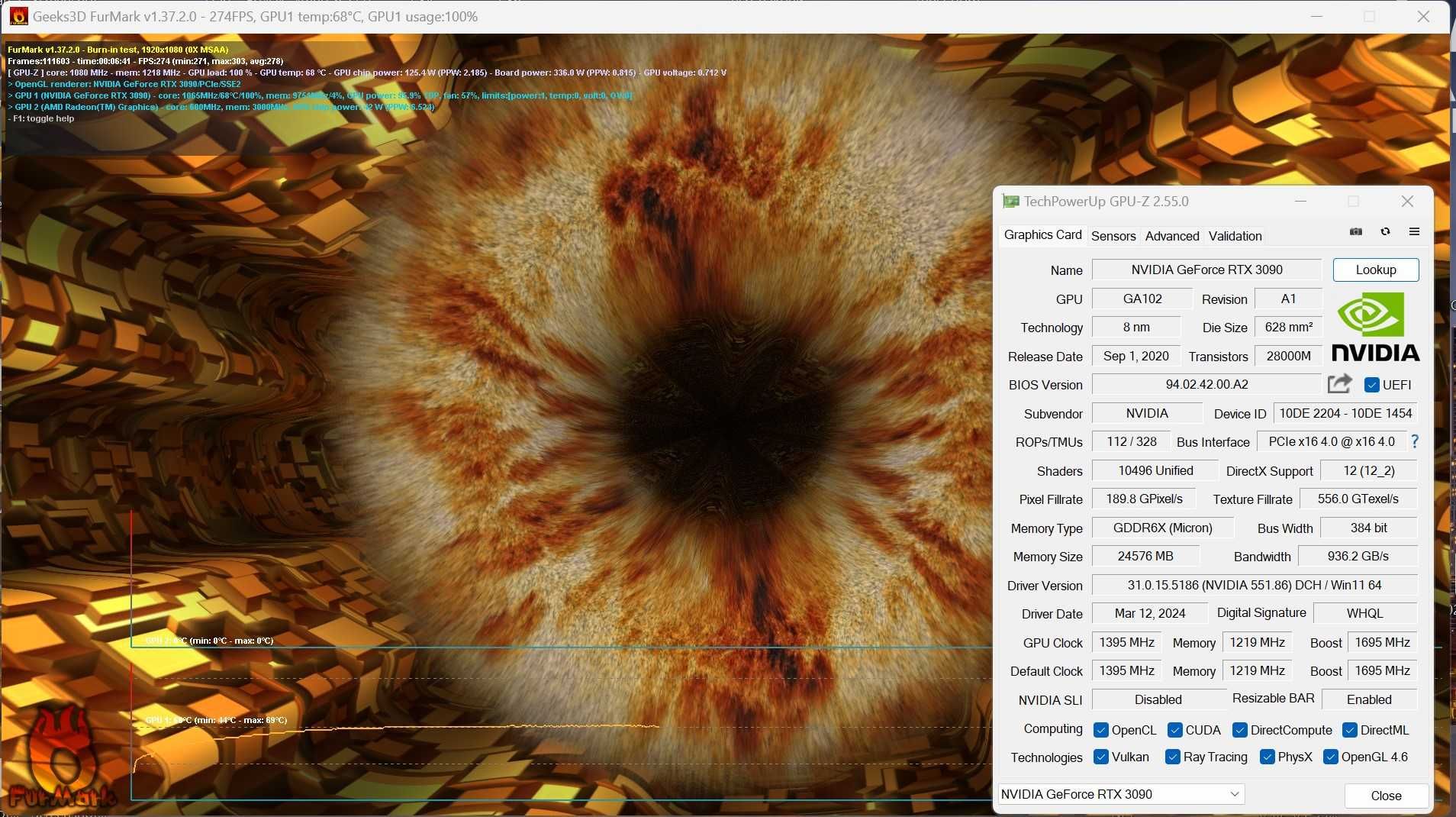Click the Release Date value Sep 1, 2020

[1135, 356]
